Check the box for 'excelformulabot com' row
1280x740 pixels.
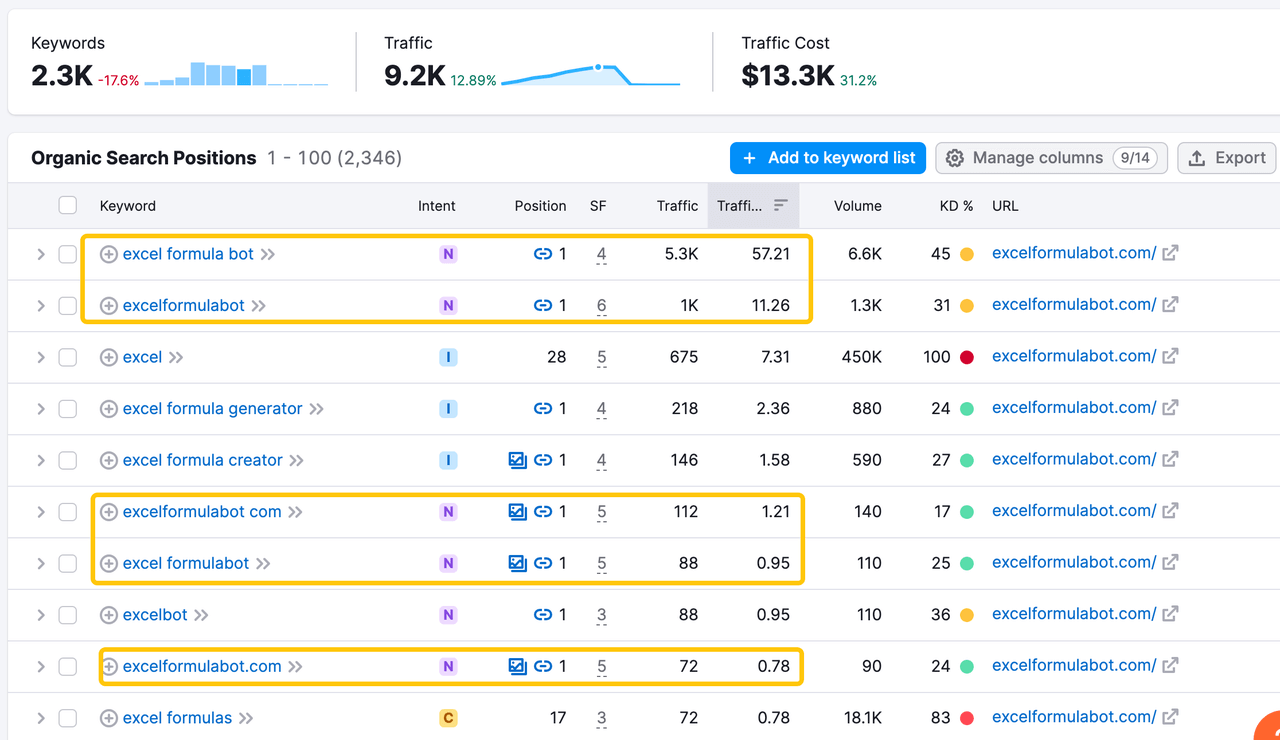pos(67,512)
